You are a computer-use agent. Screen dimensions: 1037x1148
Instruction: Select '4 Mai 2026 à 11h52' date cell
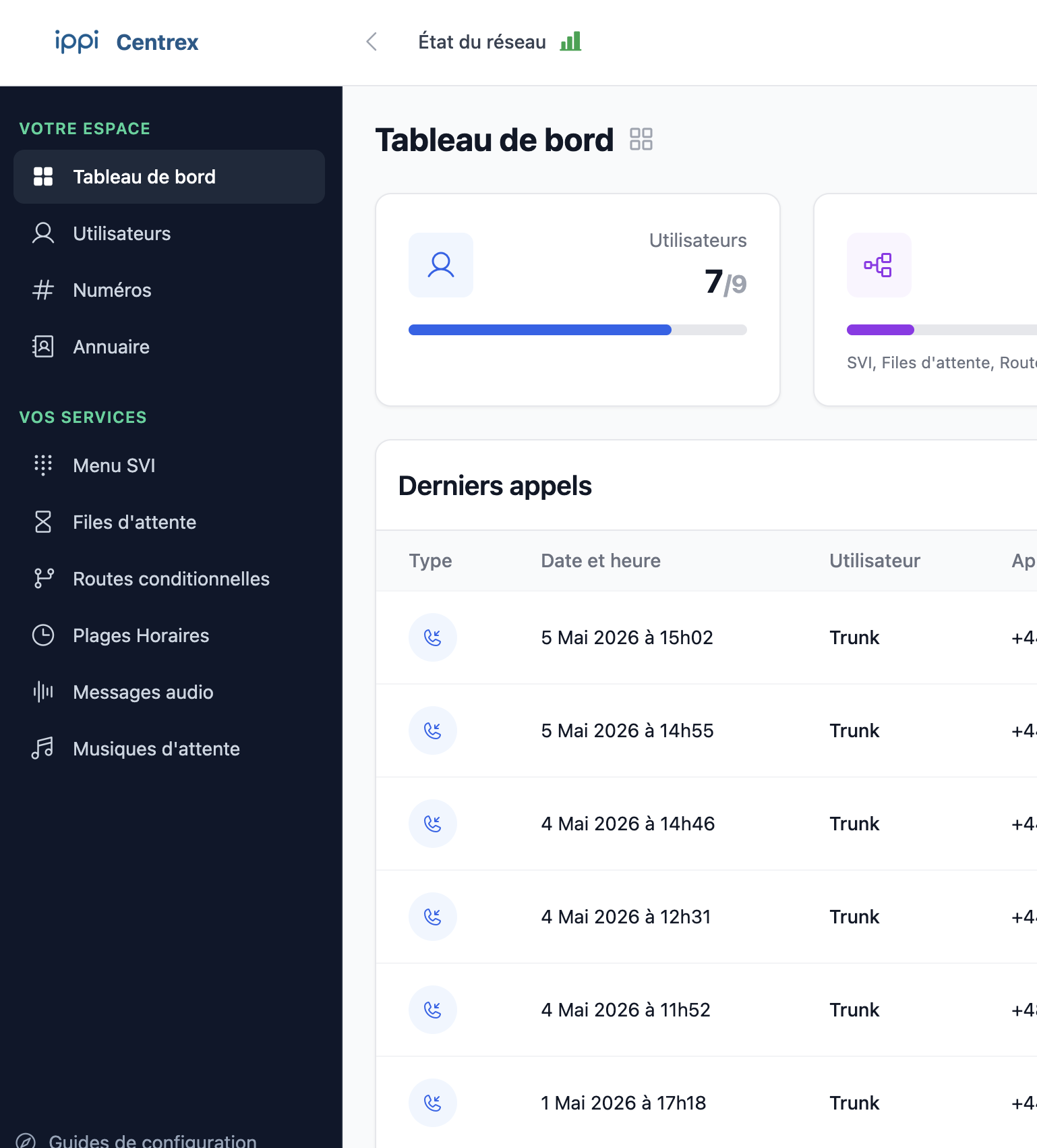click(626, 1010)
